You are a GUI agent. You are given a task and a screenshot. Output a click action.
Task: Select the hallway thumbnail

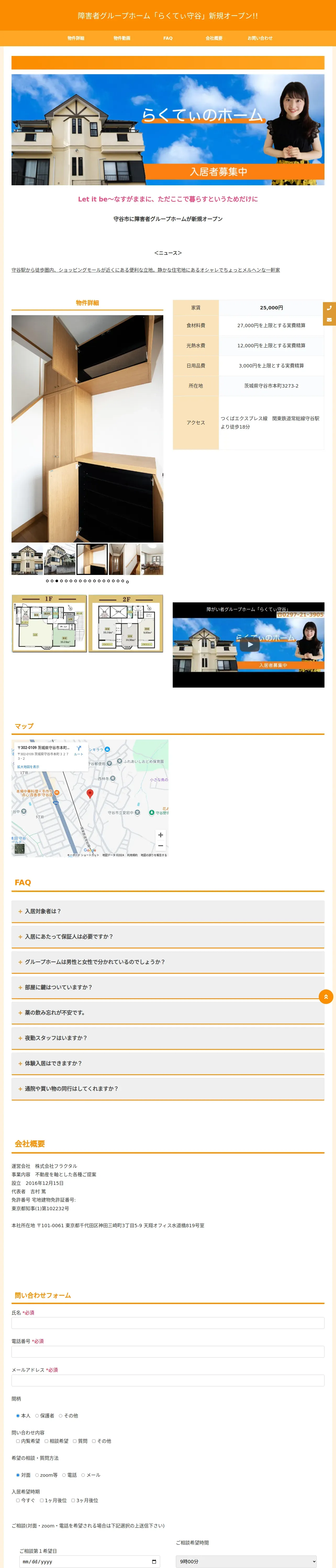point(124,560)
